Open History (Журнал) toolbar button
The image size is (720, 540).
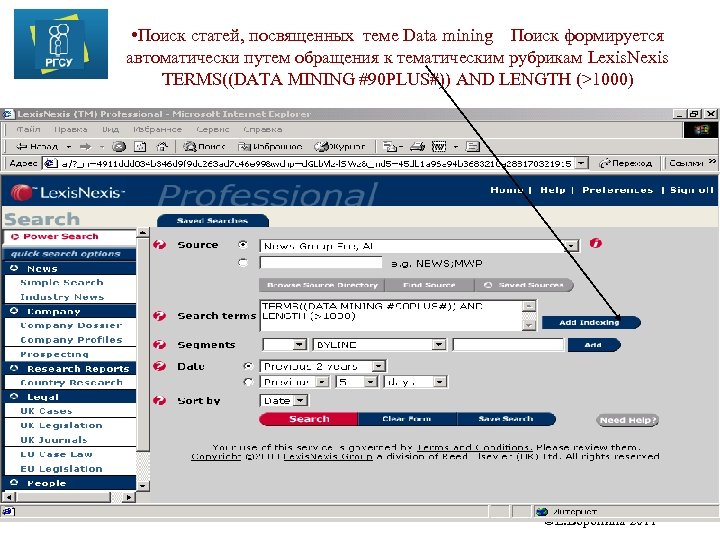(340, 147)
